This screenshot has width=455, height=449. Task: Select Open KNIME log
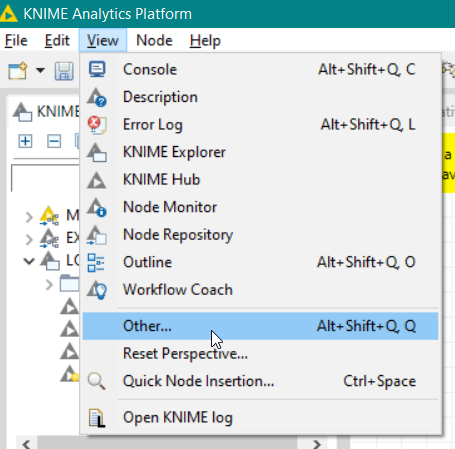coord(260,418)
